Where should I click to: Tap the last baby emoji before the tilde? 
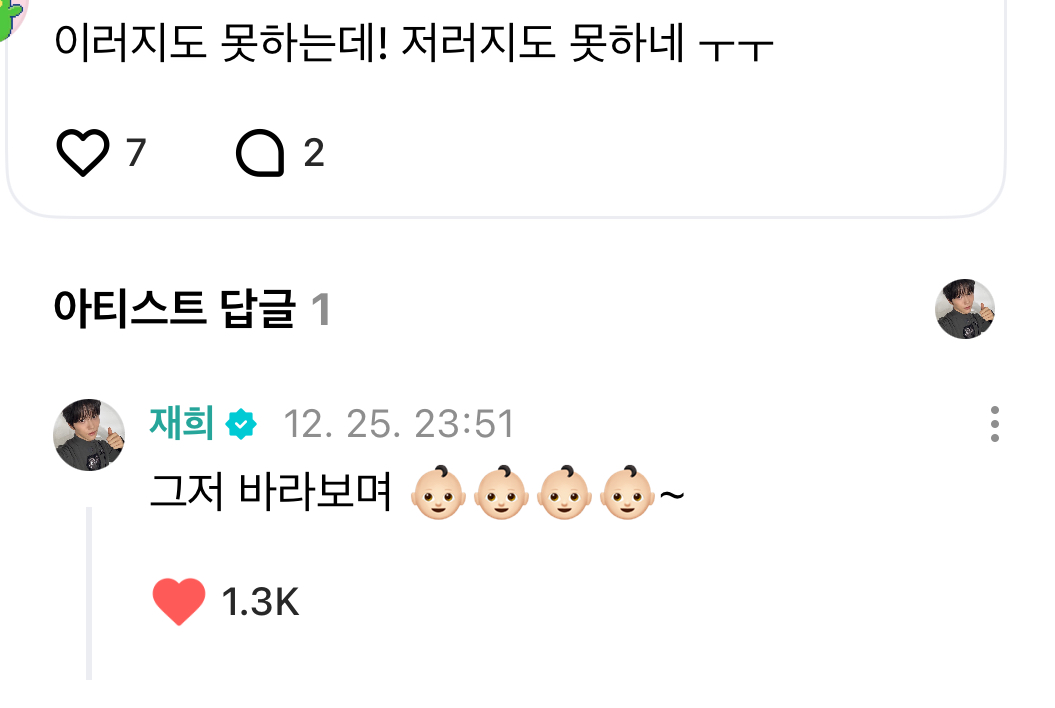(x=627, y=493)
